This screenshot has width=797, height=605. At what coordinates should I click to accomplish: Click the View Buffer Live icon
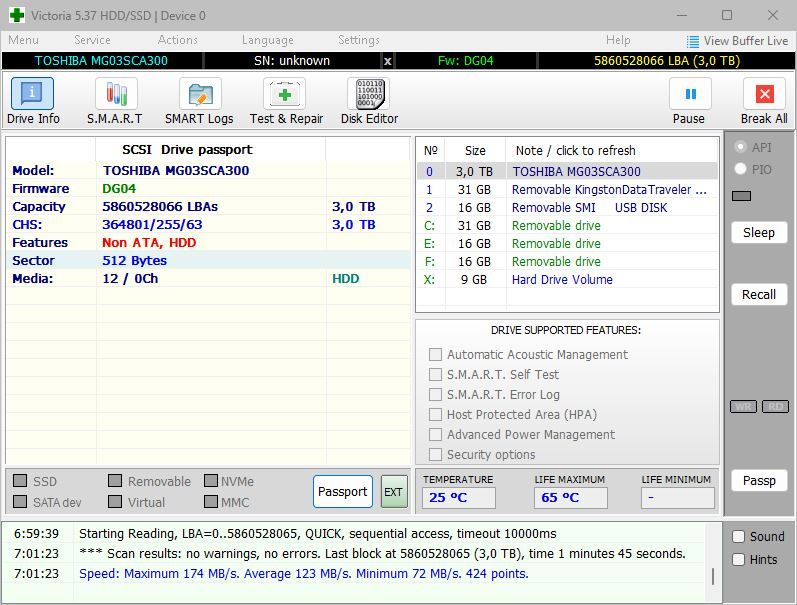click(692, 41)
